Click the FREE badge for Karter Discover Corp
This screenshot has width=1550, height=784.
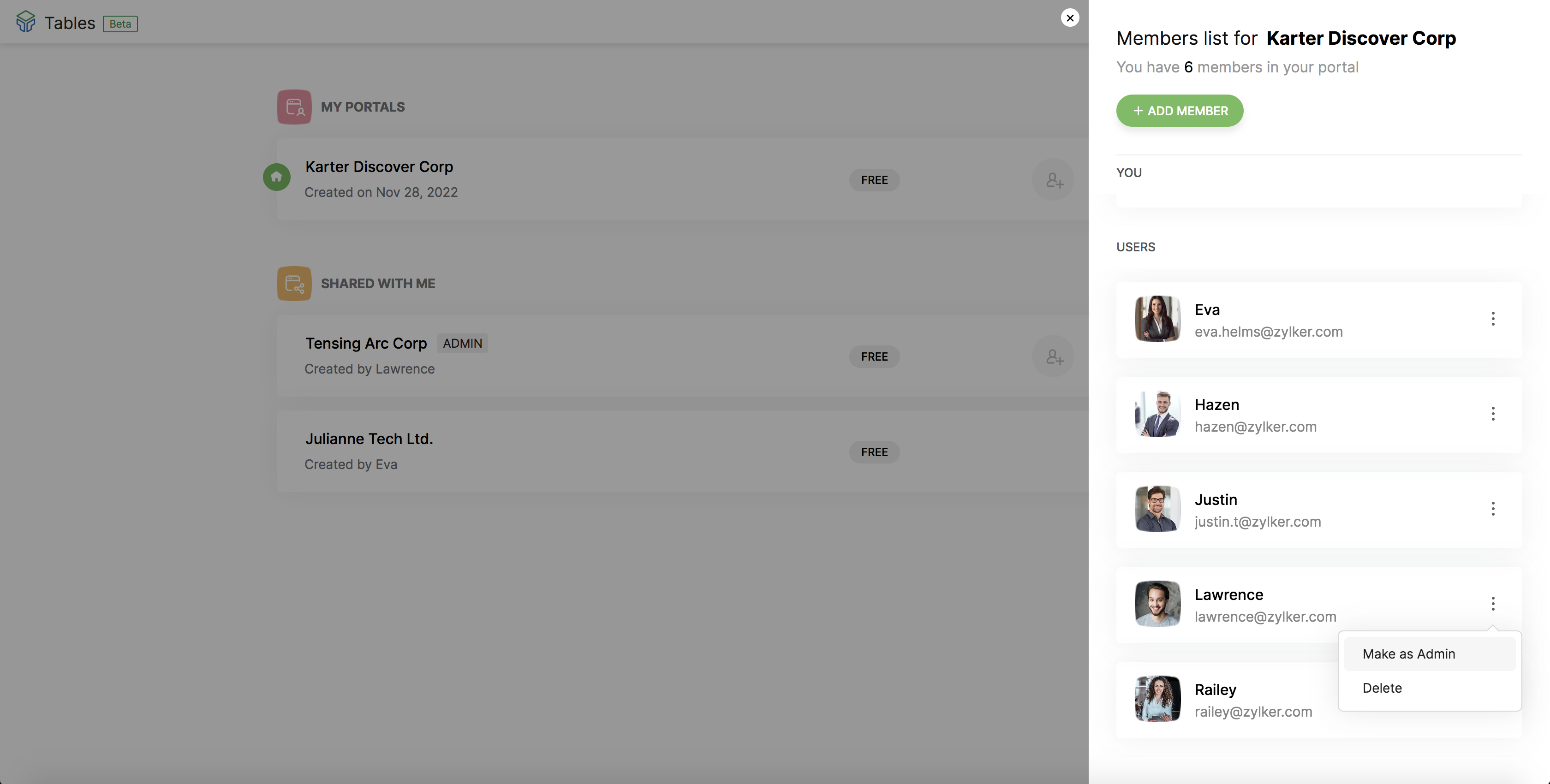874,180
